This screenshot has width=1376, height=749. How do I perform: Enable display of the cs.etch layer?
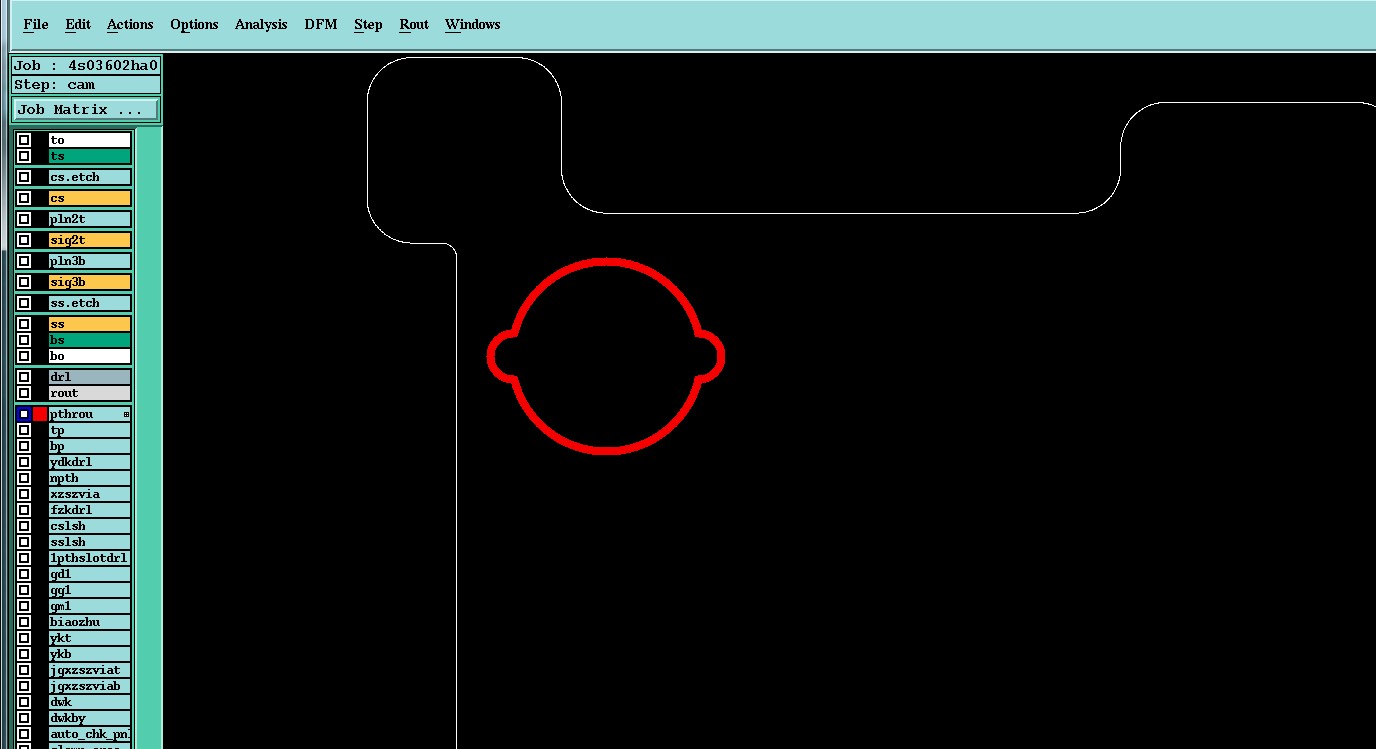click(x=24, y=177)
